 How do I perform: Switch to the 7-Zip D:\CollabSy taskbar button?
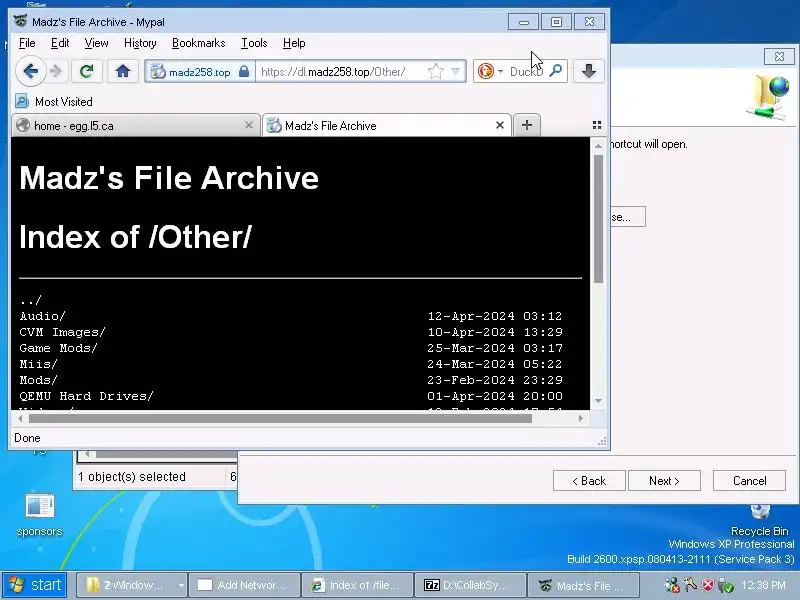click(x=470, y=585)
